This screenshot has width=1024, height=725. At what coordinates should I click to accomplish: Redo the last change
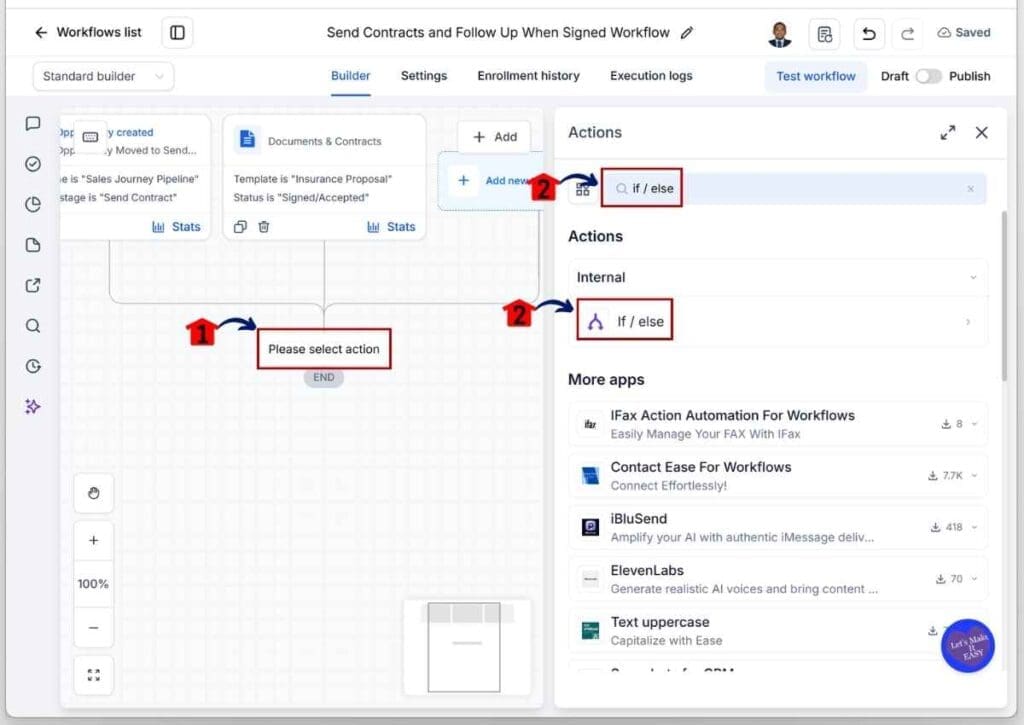pos(907,33)
